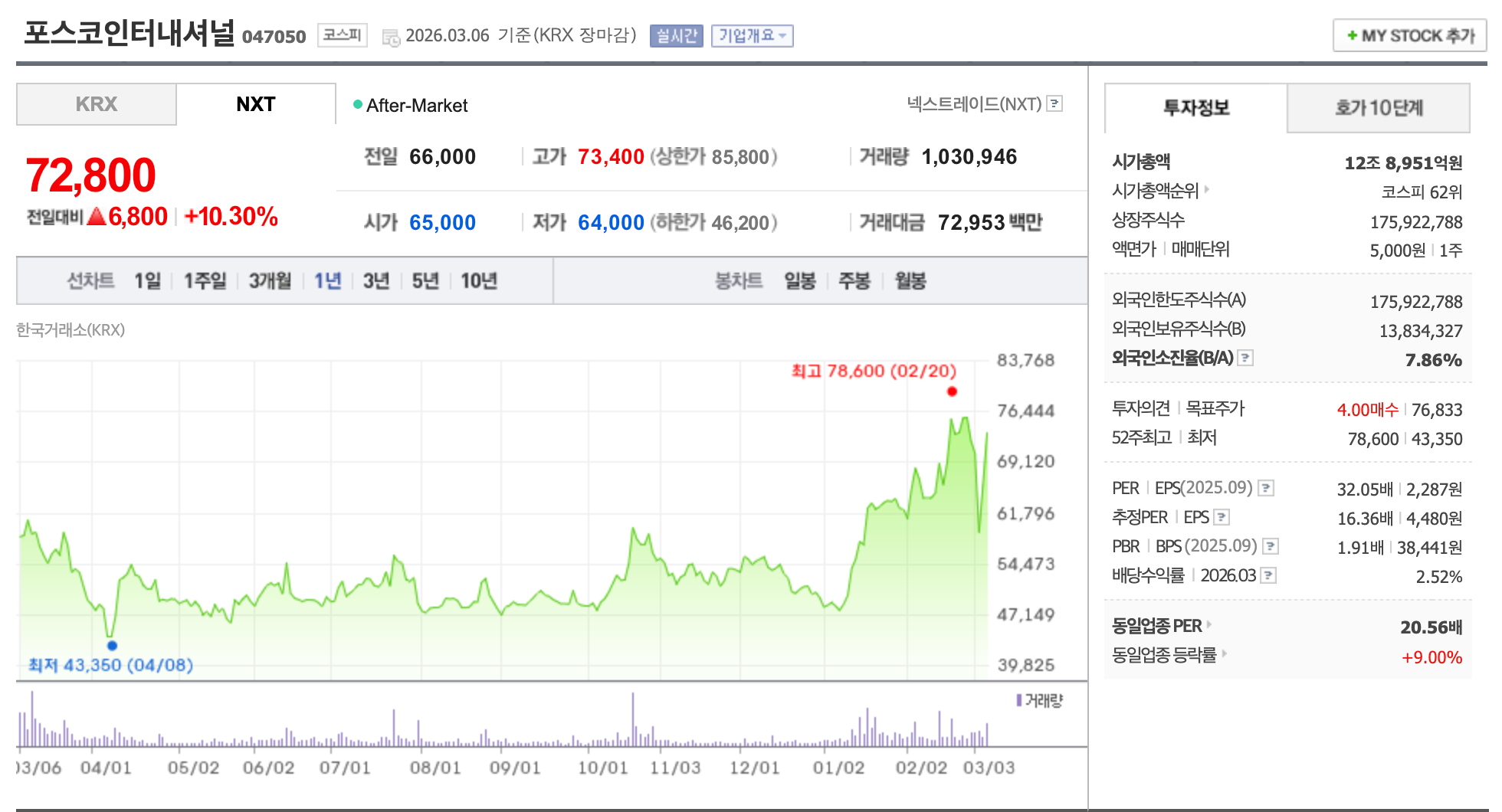Open the 기업개요 dropdown
The image size is (1502, 812).
(x=752, y=36)
